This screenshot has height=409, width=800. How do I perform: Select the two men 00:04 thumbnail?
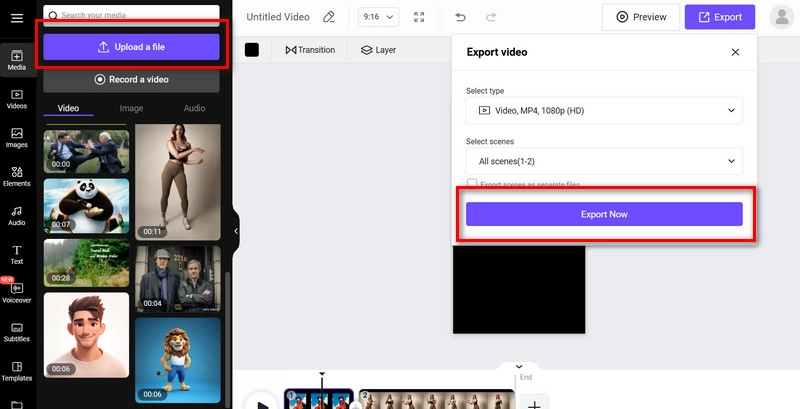tap(178, 279)
